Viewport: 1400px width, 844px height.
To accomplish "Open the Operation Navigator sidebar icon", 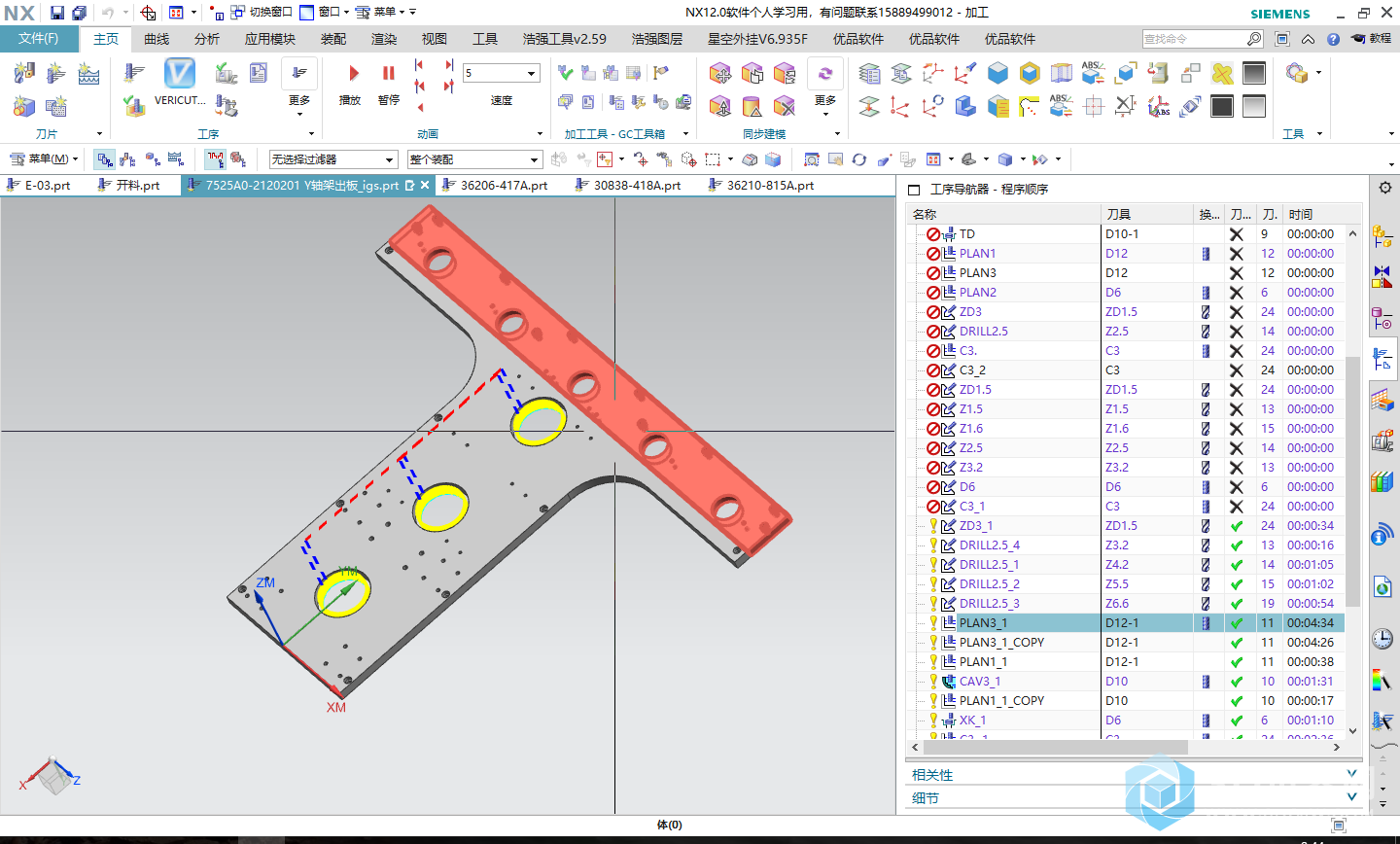I will coord(1382,360).
